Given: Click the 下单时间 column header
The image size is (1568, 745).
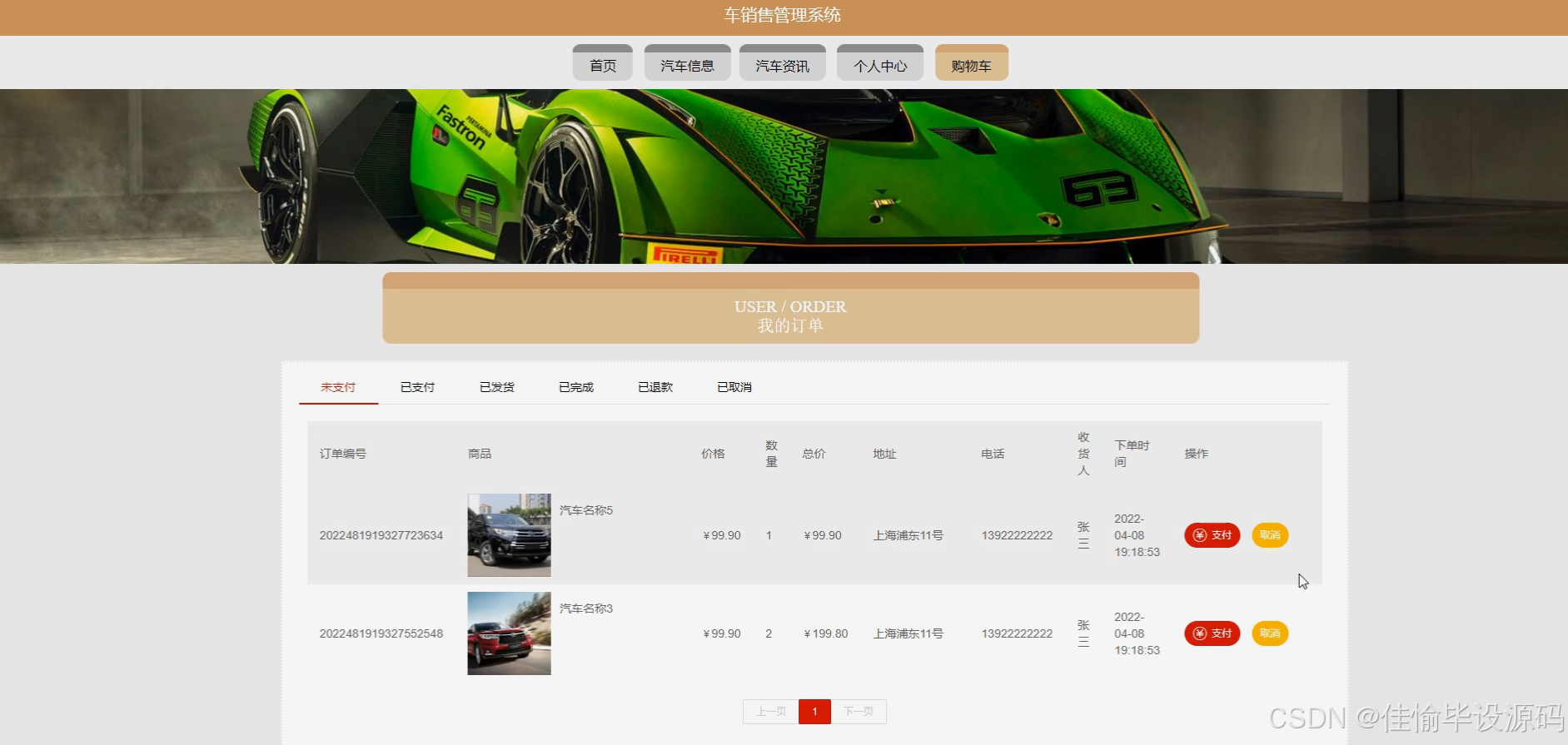Looking at the screenshot, I should 1132,454.
